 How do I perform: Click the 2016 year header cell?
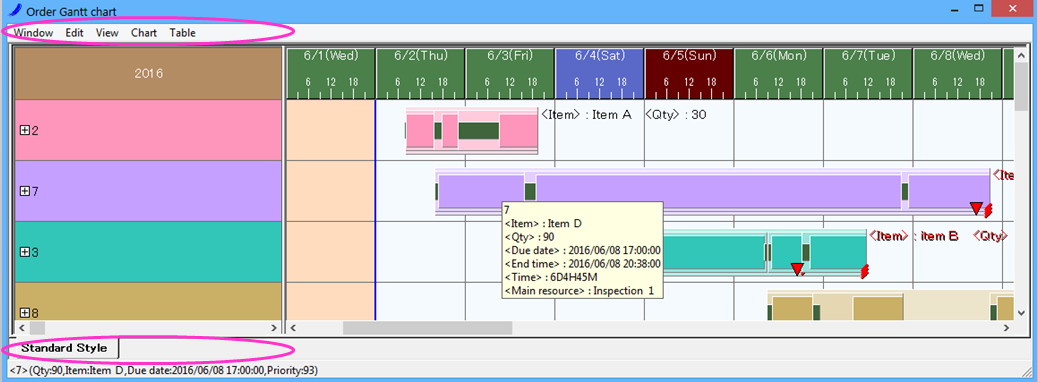coord(148,73)
